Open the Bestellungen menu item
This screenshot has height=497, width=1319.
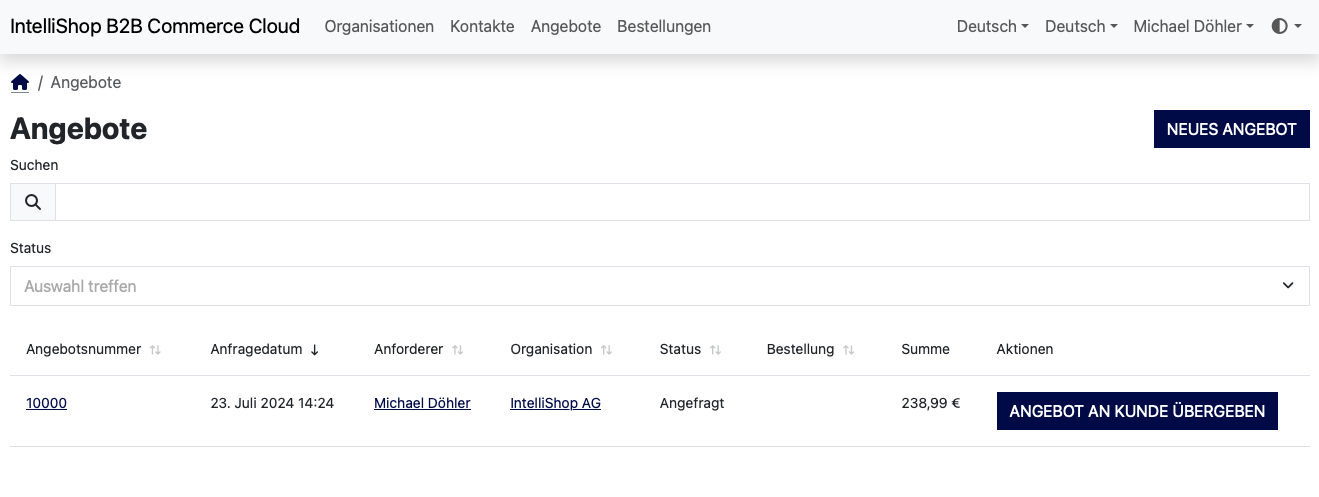(x=664, y=27)
